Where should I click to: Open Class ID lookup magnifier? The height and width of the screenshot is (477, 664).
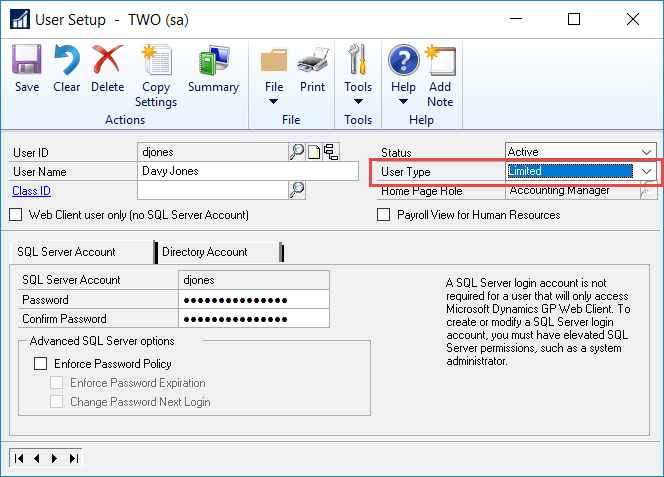pyautogui.click(x=297, y=190)
